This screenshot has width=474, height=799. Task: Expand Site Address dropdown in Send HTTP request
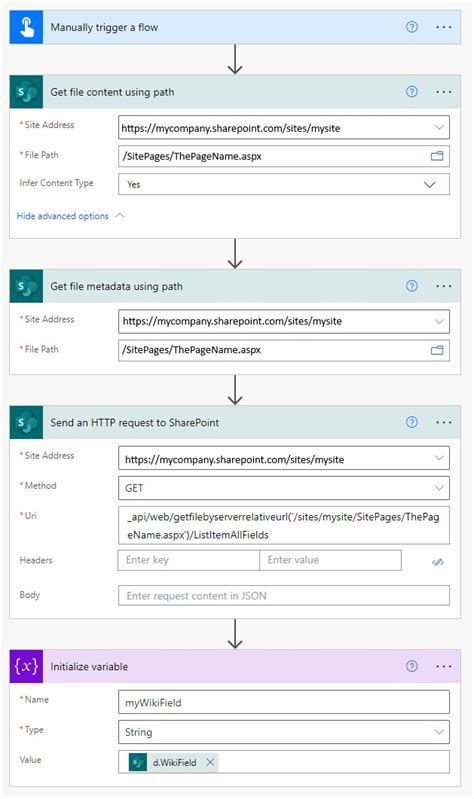(x=439, y=459)
